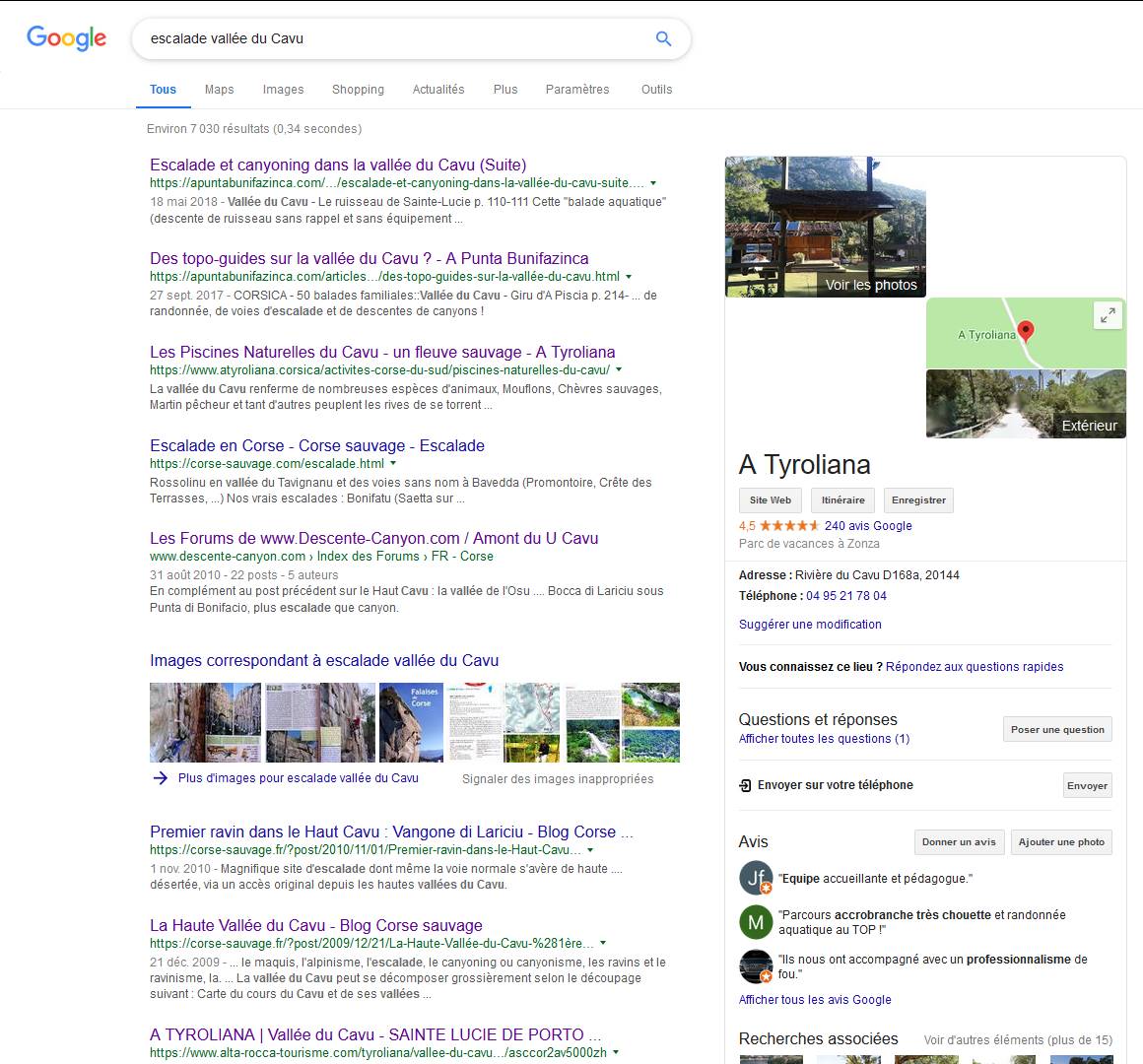Open the Voir les photos thumbnail

tap(825, 227)
